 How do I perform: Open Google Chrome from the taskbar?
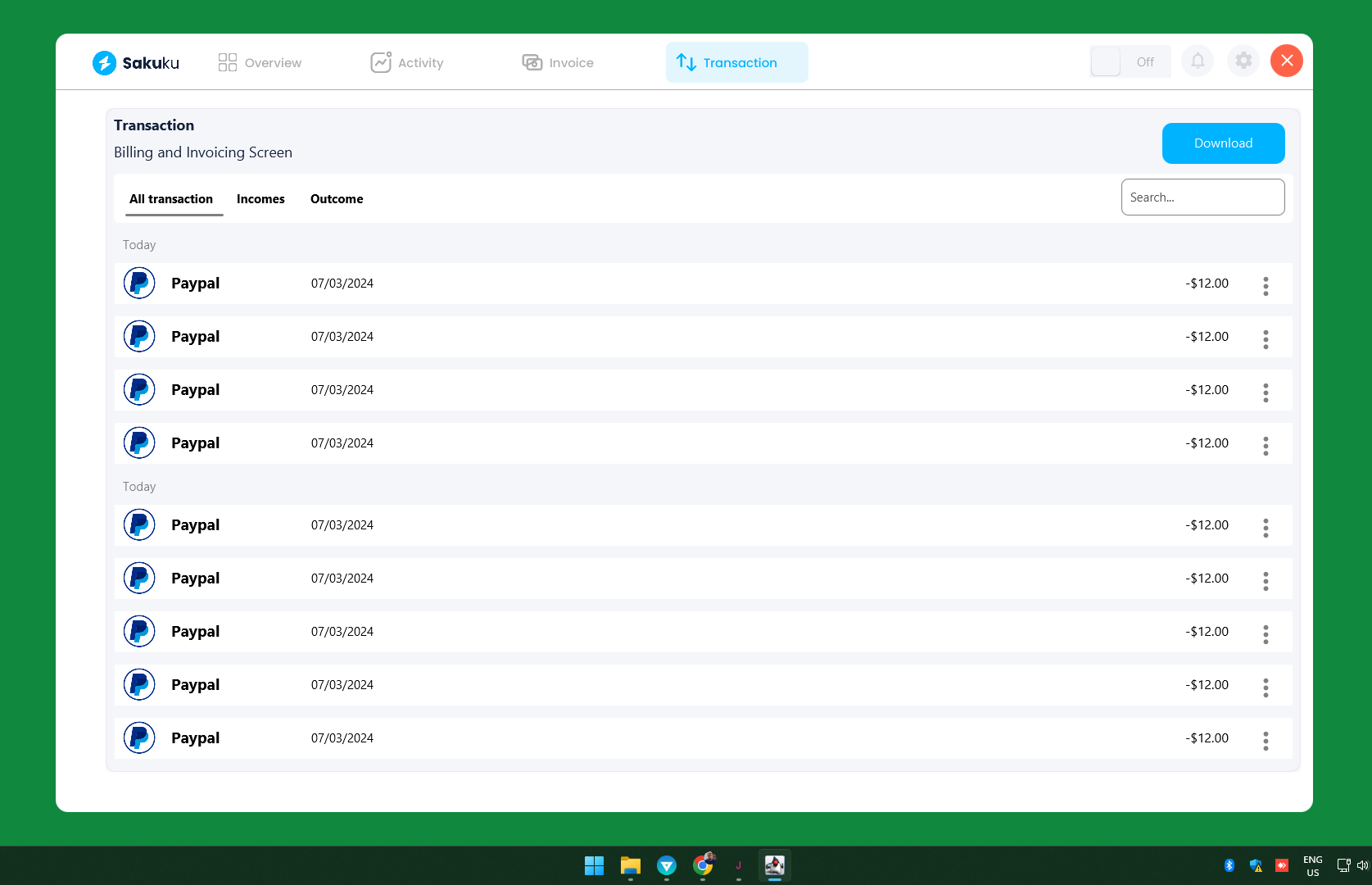[702, 866]
